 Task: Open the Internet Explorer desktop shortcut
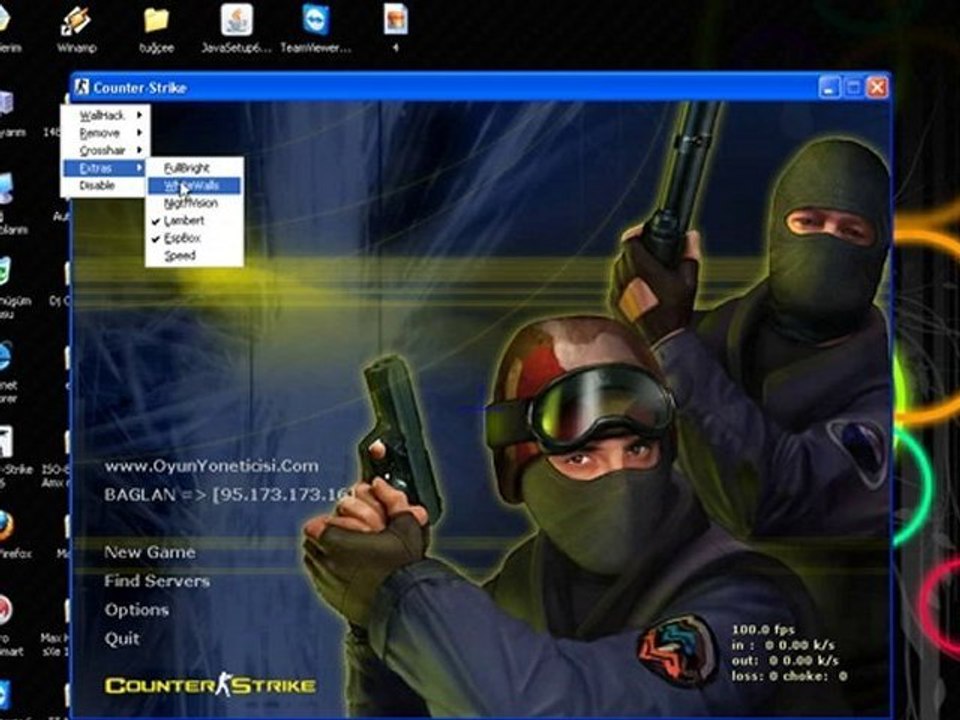6,370
